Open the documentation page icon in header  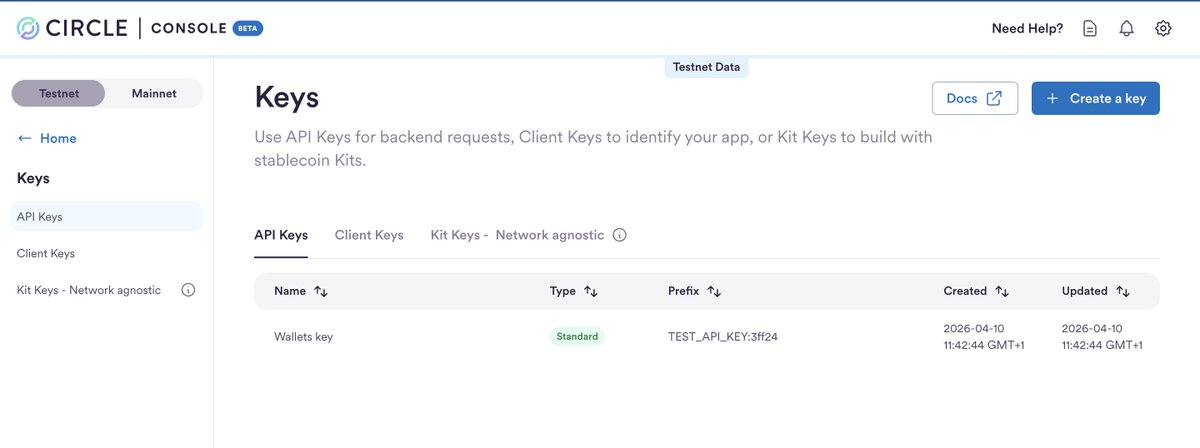click(1090, 29)
